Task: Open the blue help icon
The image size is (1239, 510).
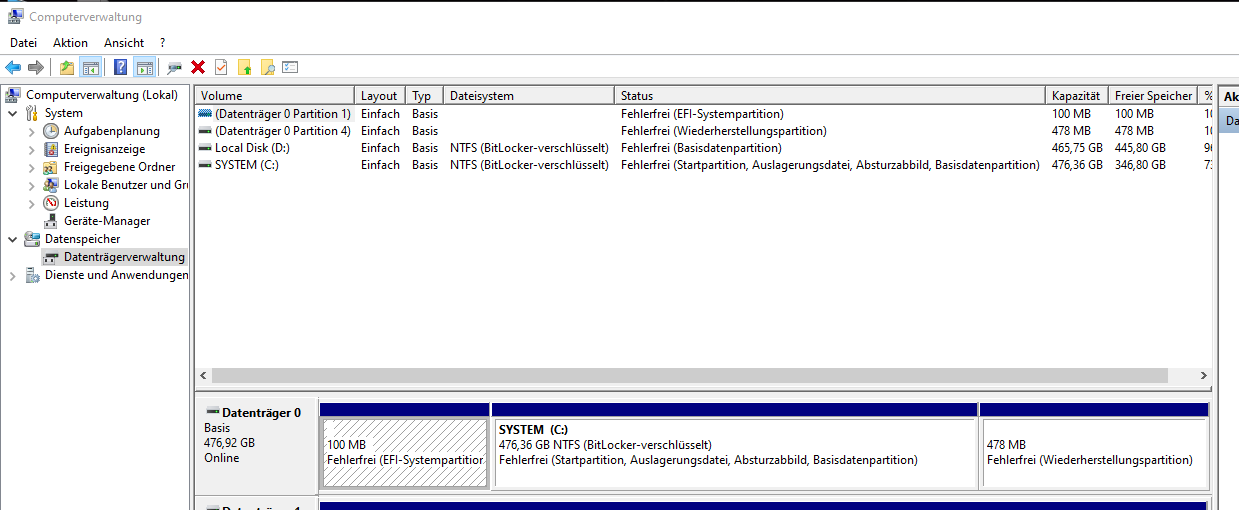Action: (121, 67)
